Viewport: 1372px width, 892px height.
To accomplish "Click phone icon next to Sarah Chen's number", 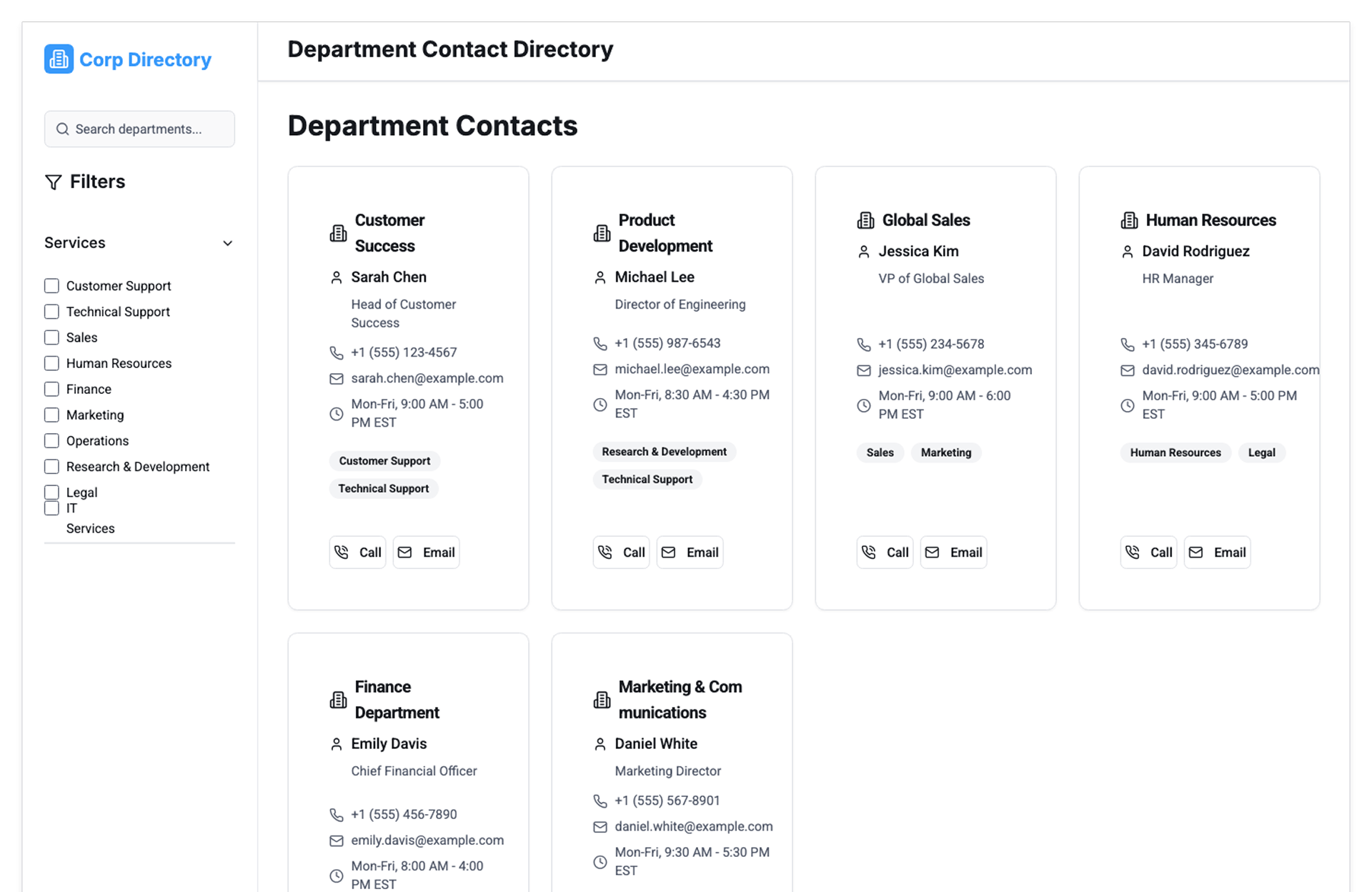I will (336, 352).
